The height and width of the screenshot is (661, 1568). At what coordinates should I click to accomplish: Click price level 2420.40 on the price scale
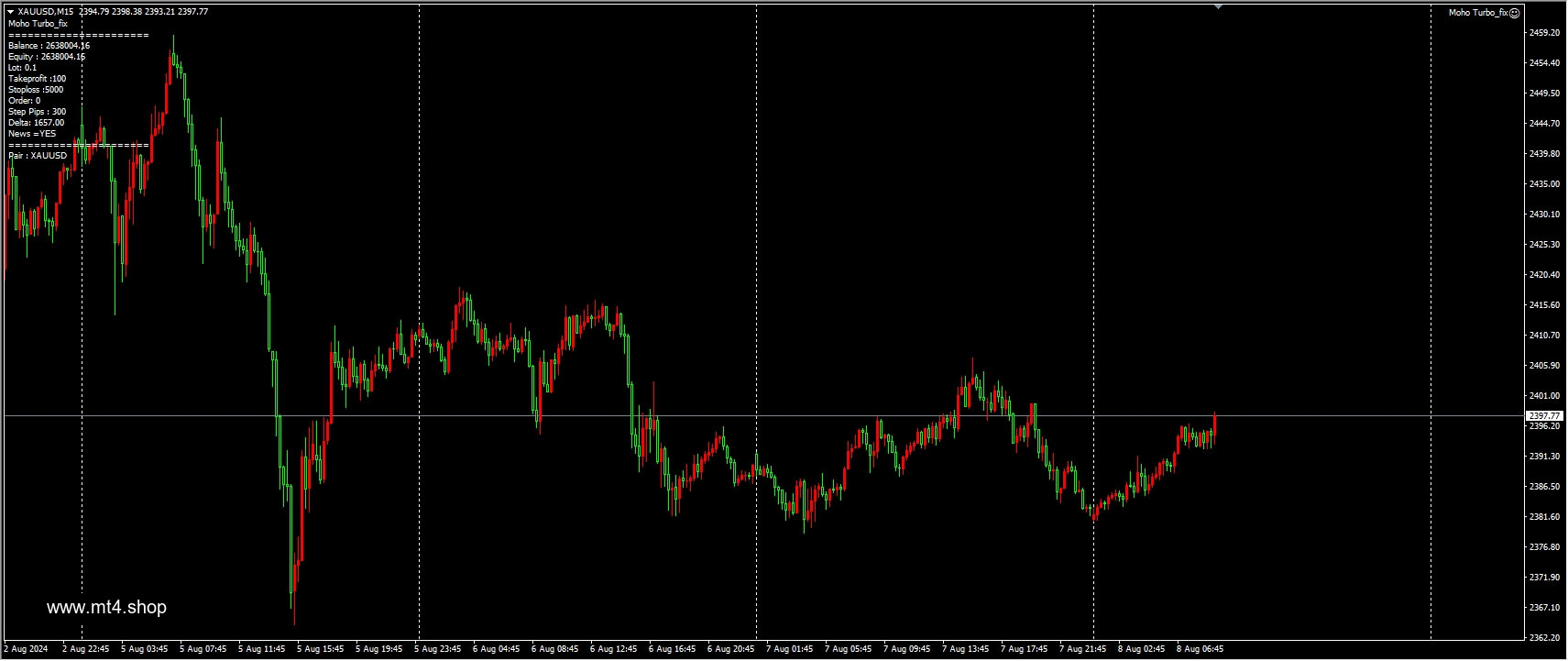pyautogui.click(x=1545, y=275)
